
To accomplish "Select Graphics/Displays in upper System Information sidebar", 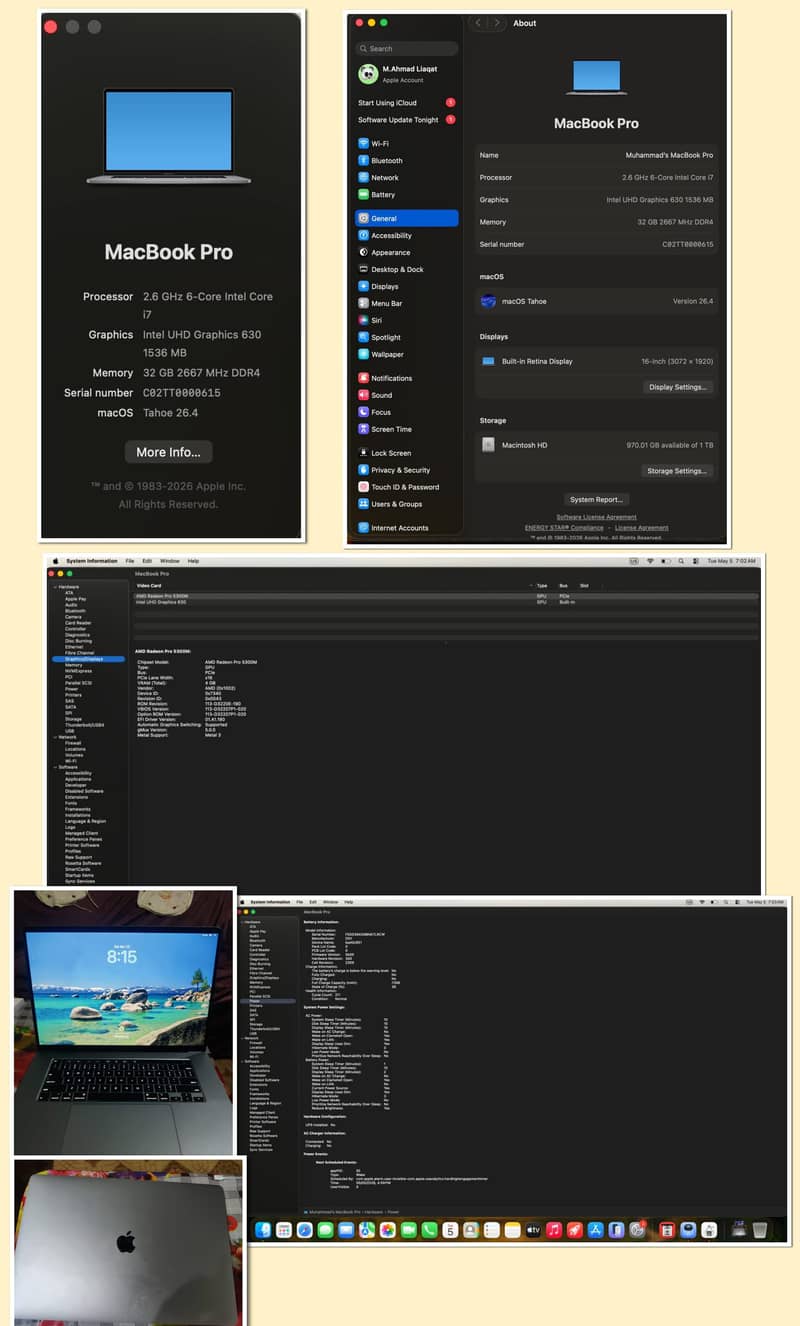I will (88, 659).
